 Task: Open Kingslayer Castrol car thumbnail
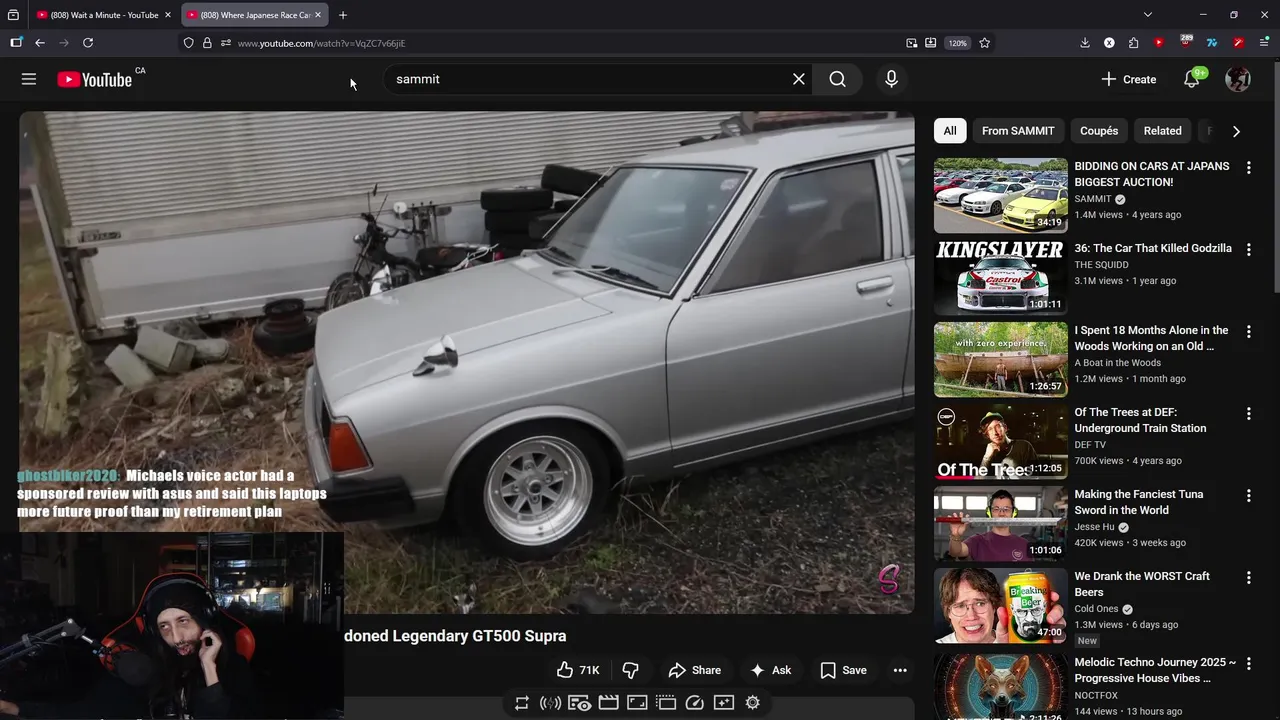(x=1001, y=277)
